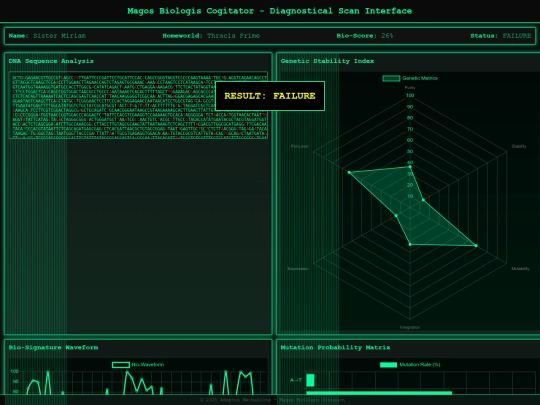Viewport: 540px width, 405px height.
Task: Click the Status value 'FAILURE' in header
Action: (x=517, y=35)
